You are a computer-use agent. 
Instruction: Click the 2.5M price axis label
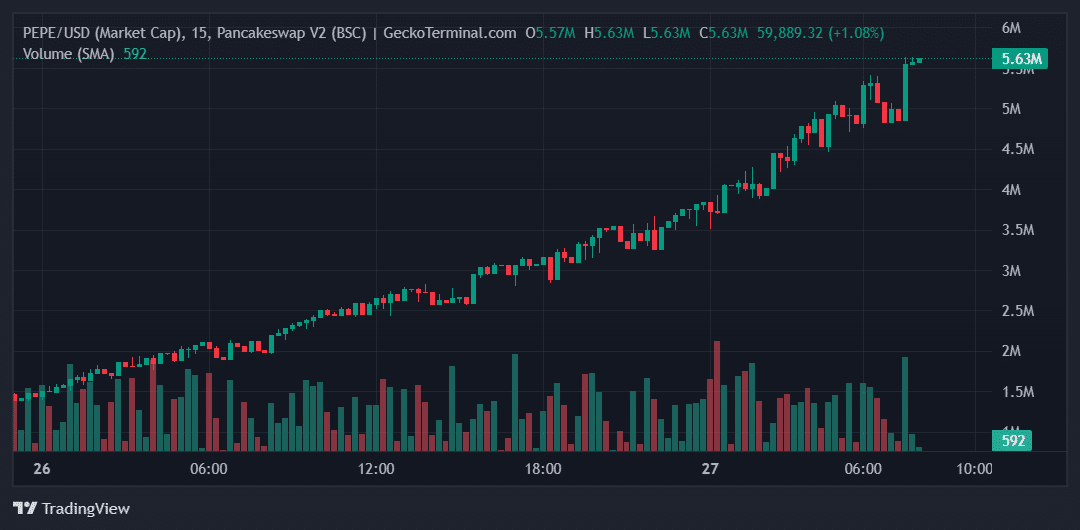point(1017,311)
